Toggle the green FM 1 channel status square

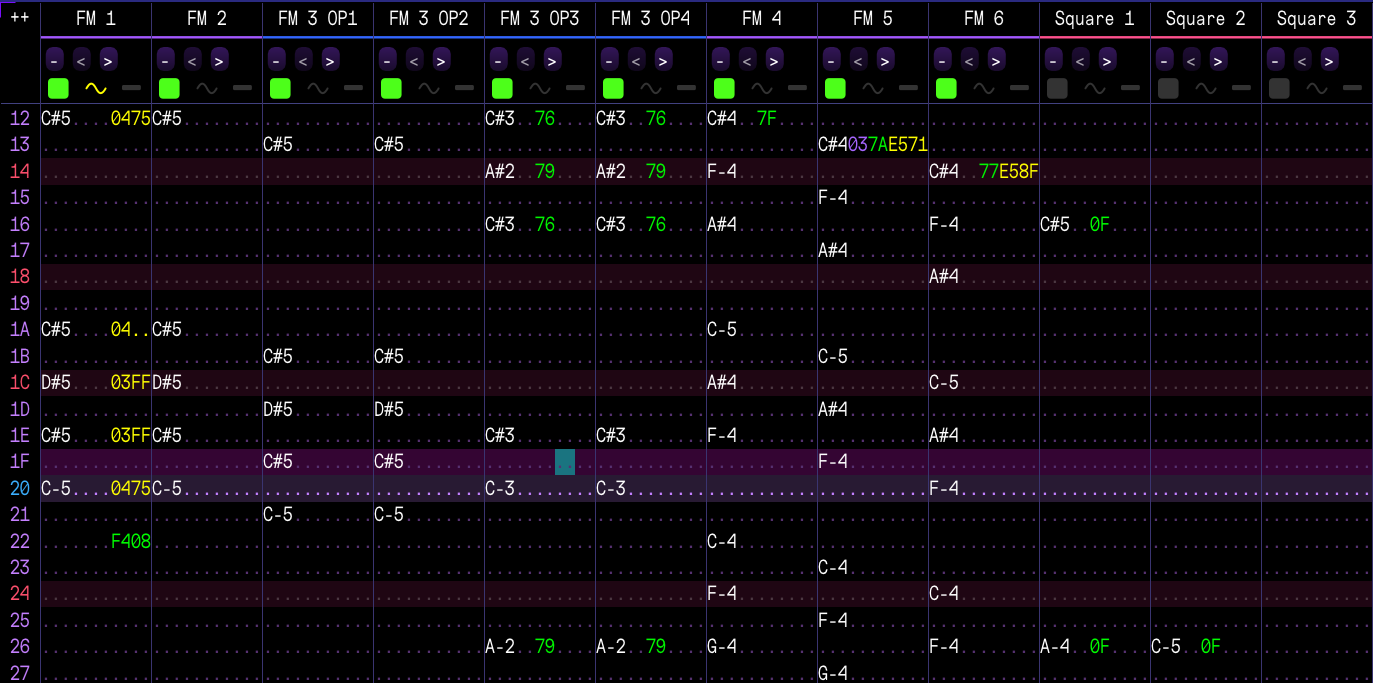[x=58, y=88]
